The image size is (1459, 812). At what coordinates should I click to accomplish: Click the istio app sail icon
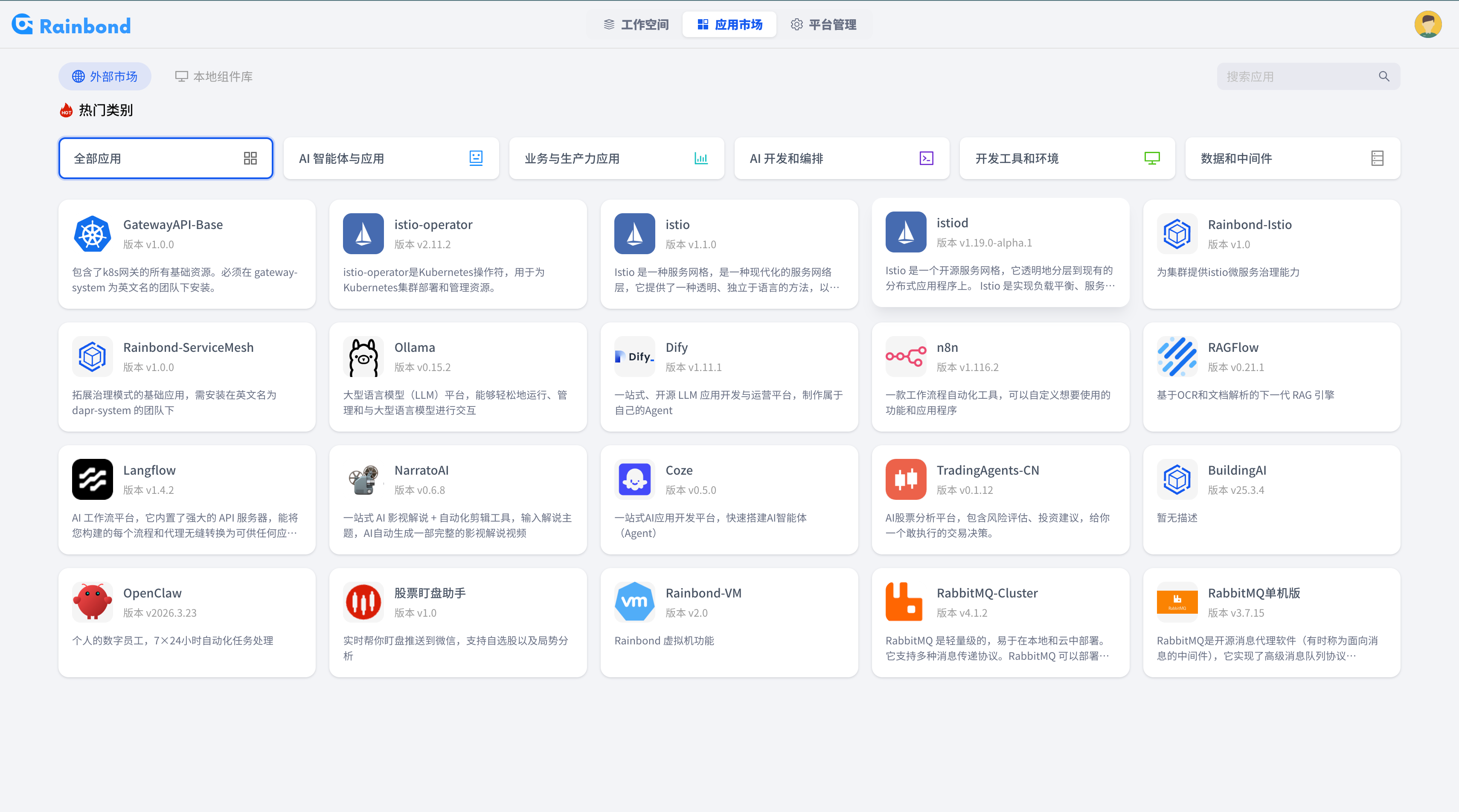634,234
